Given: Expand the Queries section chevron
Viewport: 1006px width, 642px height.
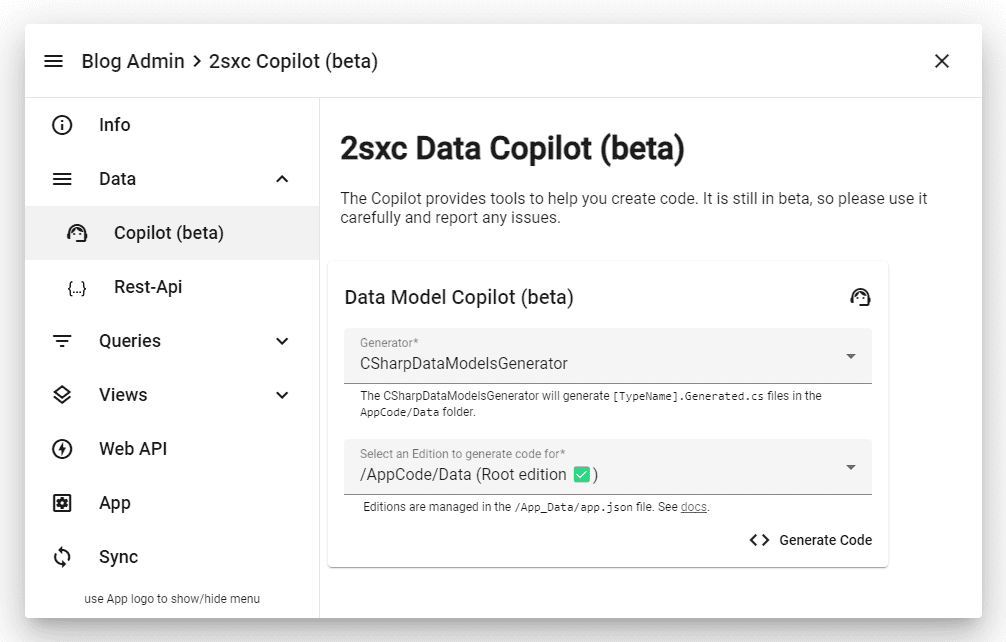Looking at the screenshot, I should [x=282, y=341].
